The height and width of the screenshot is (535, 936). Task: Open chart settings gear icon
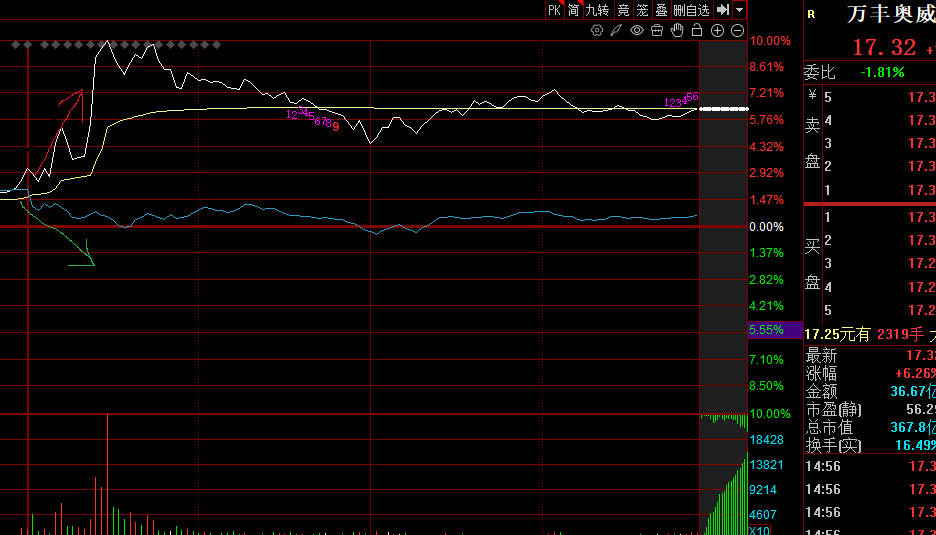[x=597, y=30]
